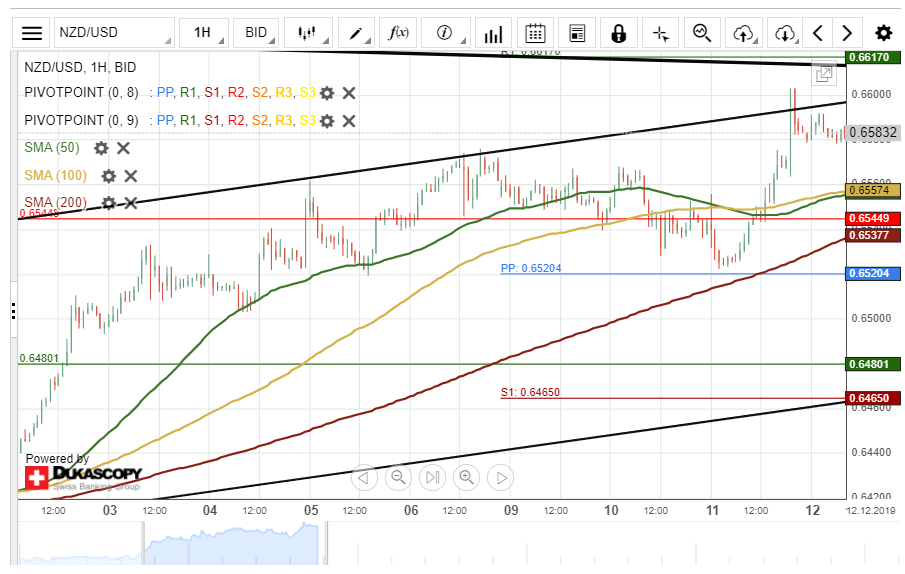Toggle the chart lock icon
This screenshot has height=574, width=905.
click(618, 33)
